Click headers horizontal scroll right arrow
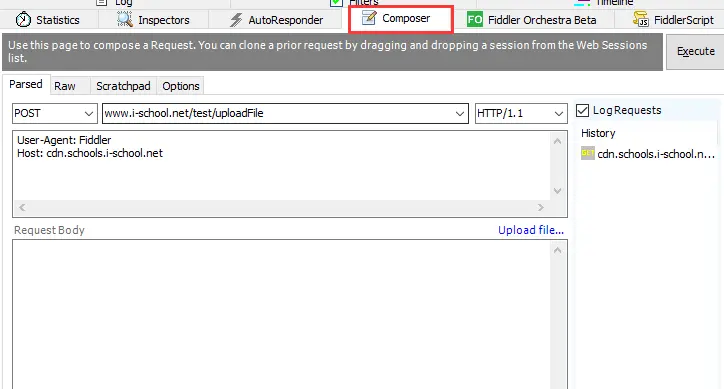This screenshot has width=724, height=389. 541,207
